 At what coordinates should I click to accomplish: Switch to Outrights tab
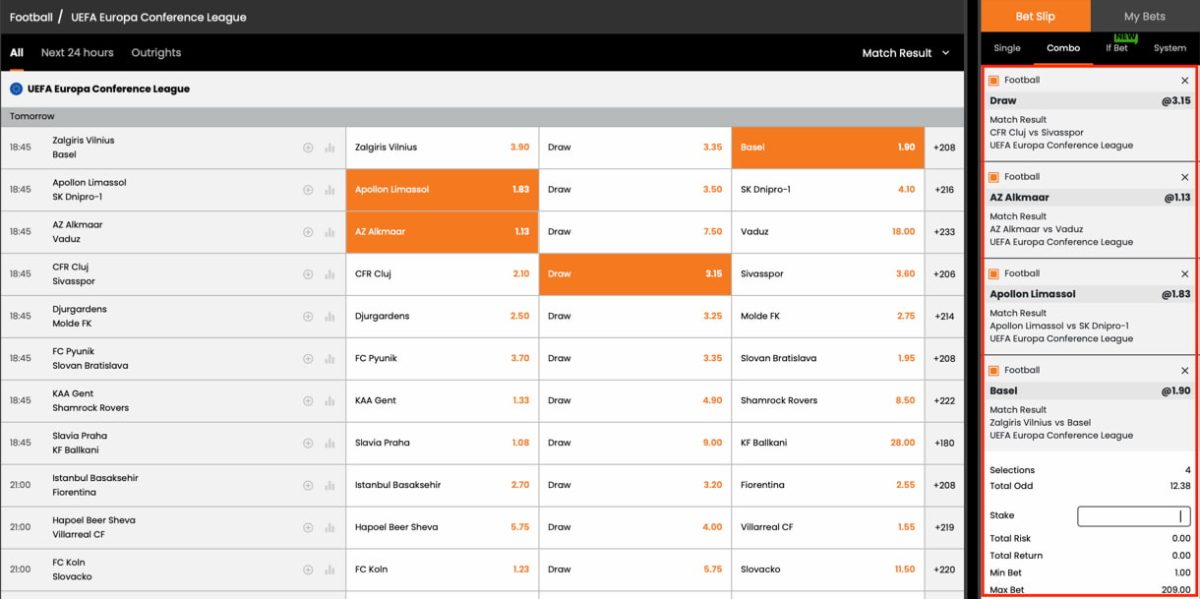click(156, 53)
